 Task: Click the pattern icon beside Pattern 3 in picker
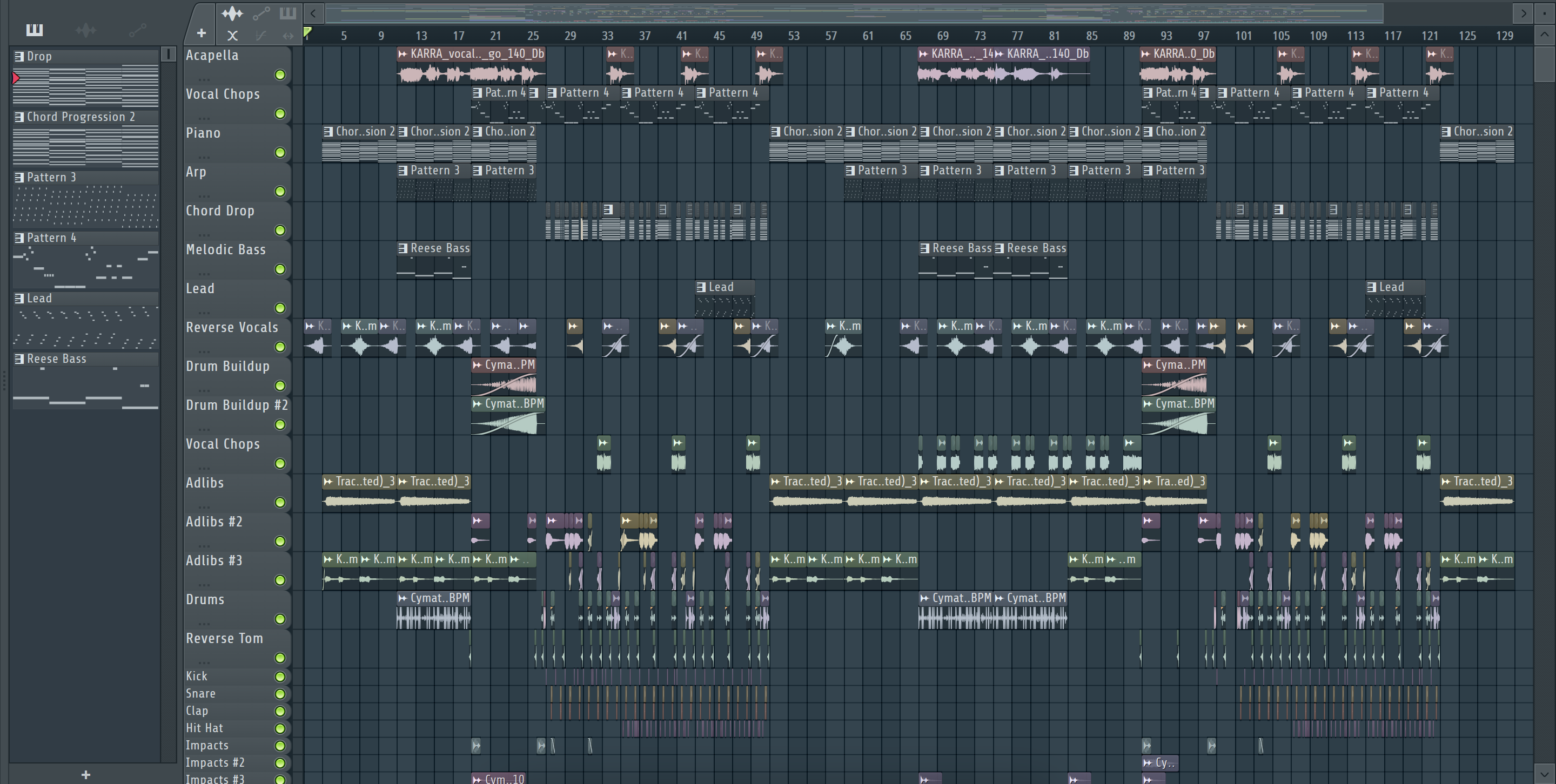pos(19,177)
